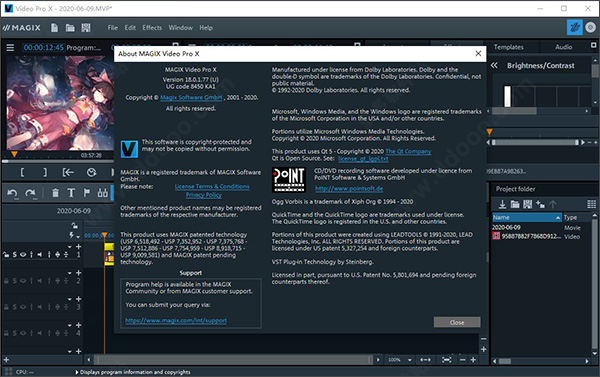This screenshot has width=600, height=377.
Task: Fit timeline view with optimize zoom icon
Action: pos(447,360)
